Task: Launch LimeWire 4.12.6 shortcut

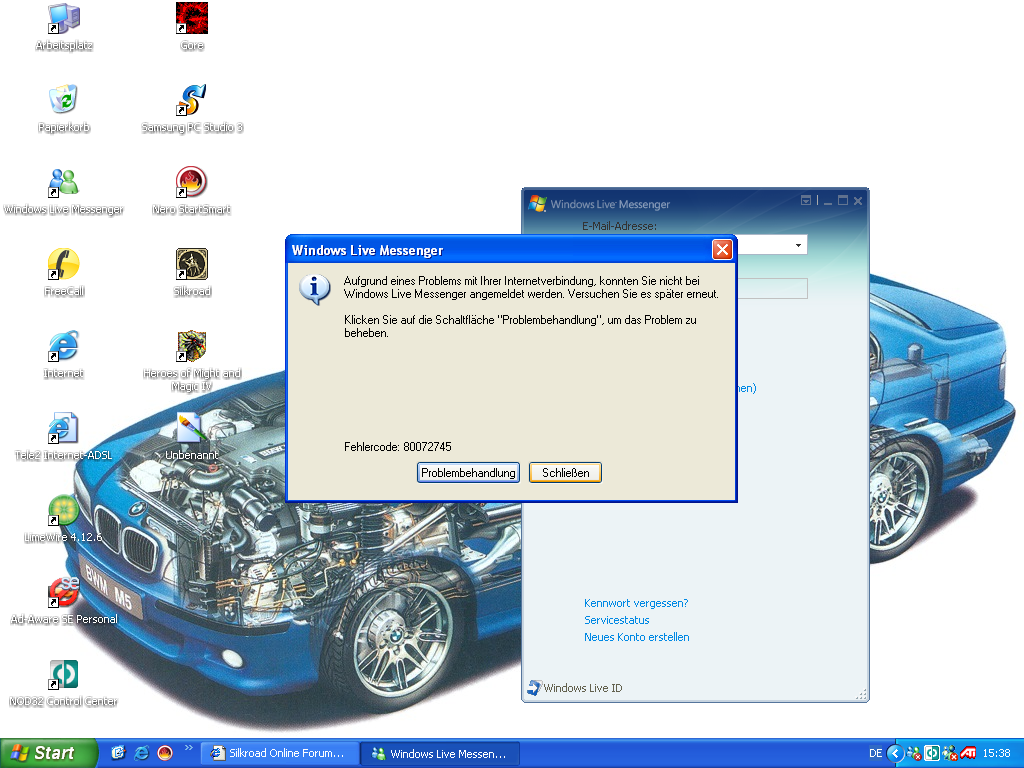Action: [x=64, y=510]
